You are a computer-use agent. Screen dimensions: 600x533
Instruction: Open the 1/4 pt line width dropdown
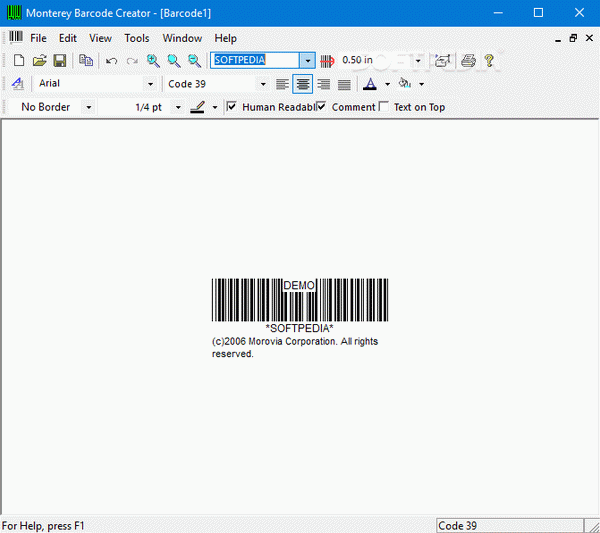tap(178, 107)
